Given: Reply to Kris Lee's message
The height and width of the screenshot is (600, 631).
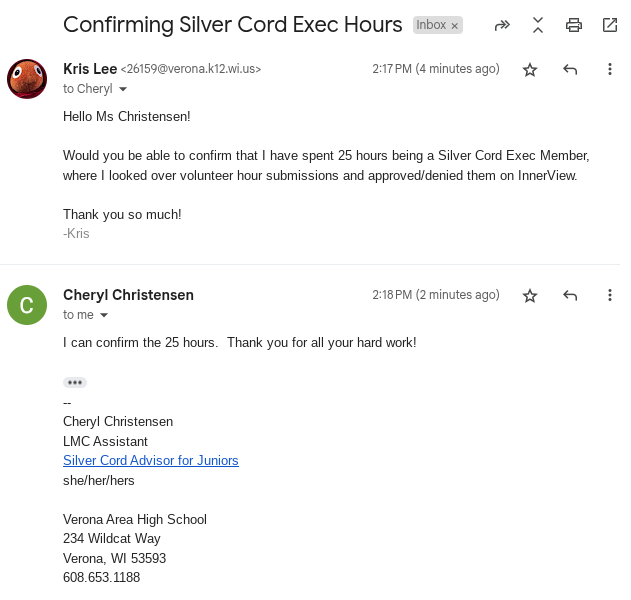Looking at the screenshot, I should 570,69.
